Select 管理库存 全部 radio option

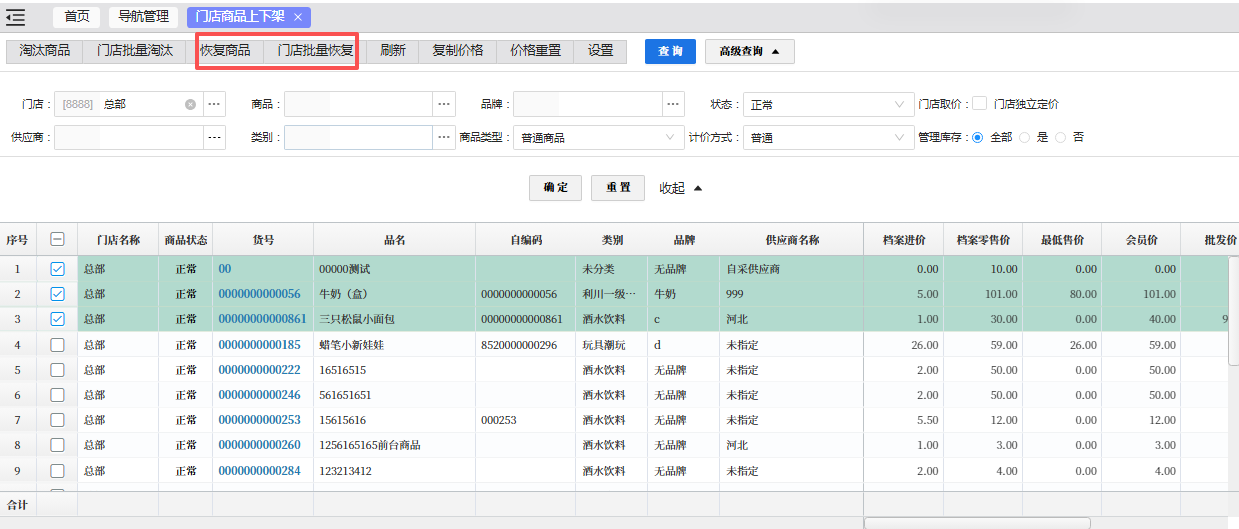pos(978,137)
